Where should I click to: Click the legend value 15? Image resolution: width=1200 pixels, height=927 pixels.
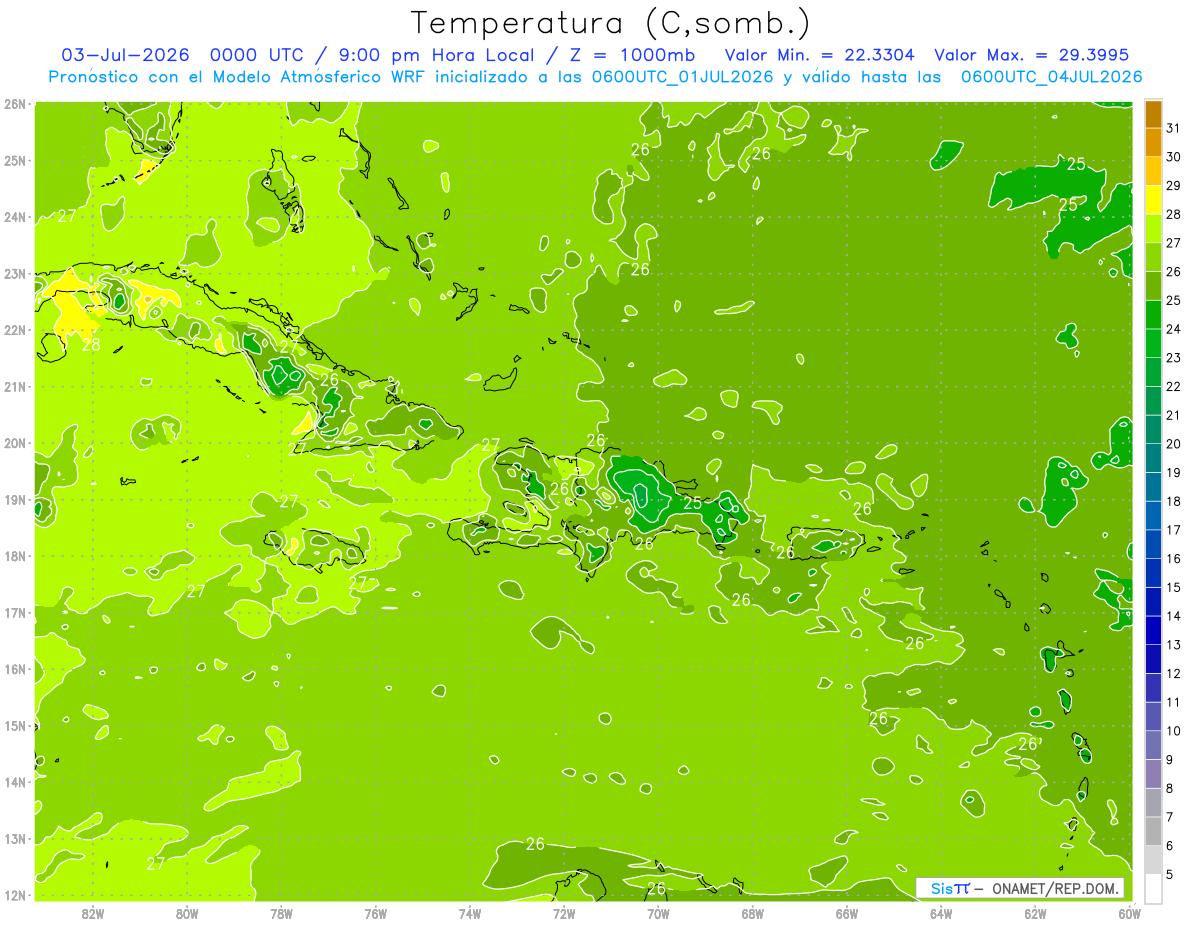click(x=1173, y=587)
